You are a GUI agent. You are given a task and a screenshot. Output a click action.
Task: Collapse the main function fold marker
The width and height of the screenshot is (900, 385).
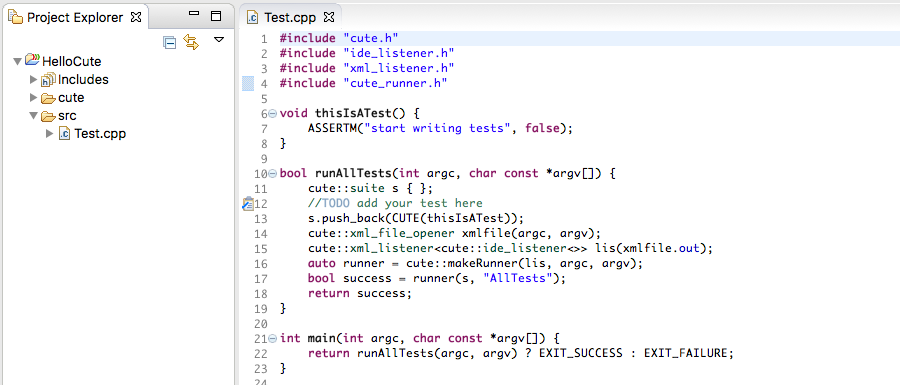pyautogui.click(x=273, y=339)
